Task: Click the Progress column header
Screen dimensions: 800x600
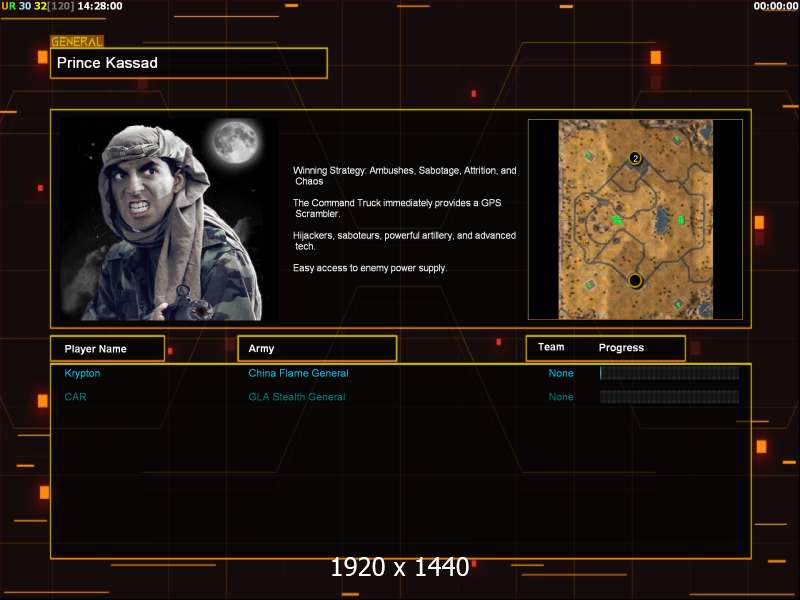Action: coord(621,348)
